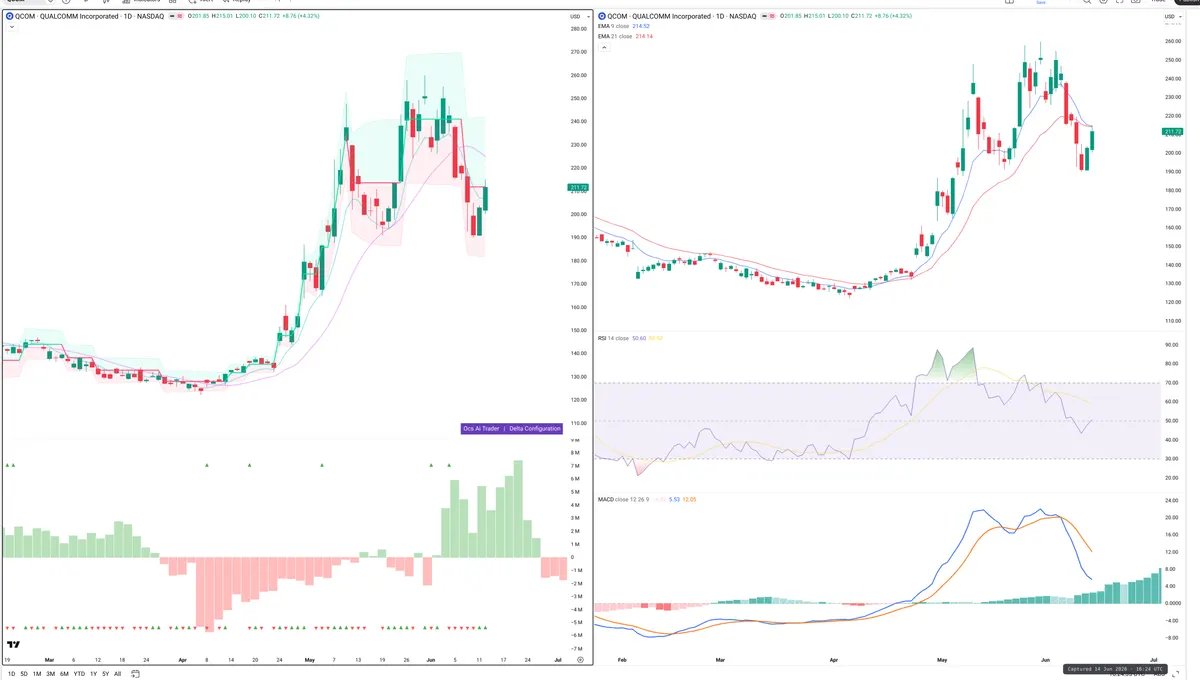Image resolution: width=1200 pixels, height=680 pixels.
Task: Click the 280.00 level on left price axis
Action: (578, 28)
